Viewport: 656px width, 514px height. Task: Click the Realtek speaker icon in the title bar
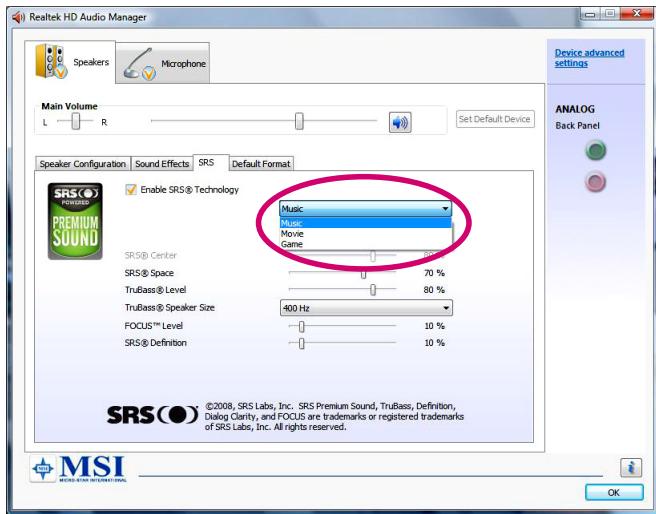18,18
